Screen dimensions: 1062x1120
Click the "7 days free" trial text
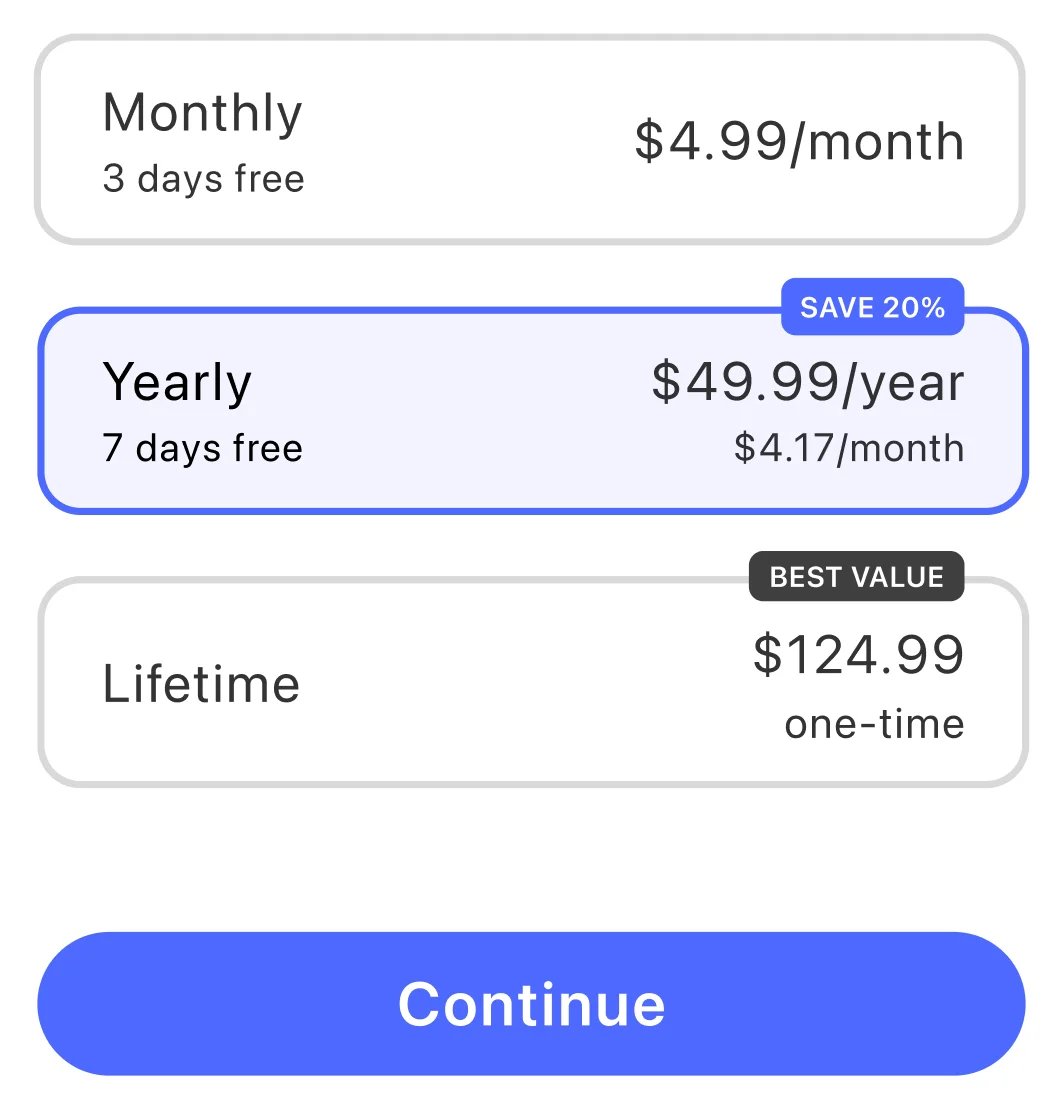tap(202, 448)
